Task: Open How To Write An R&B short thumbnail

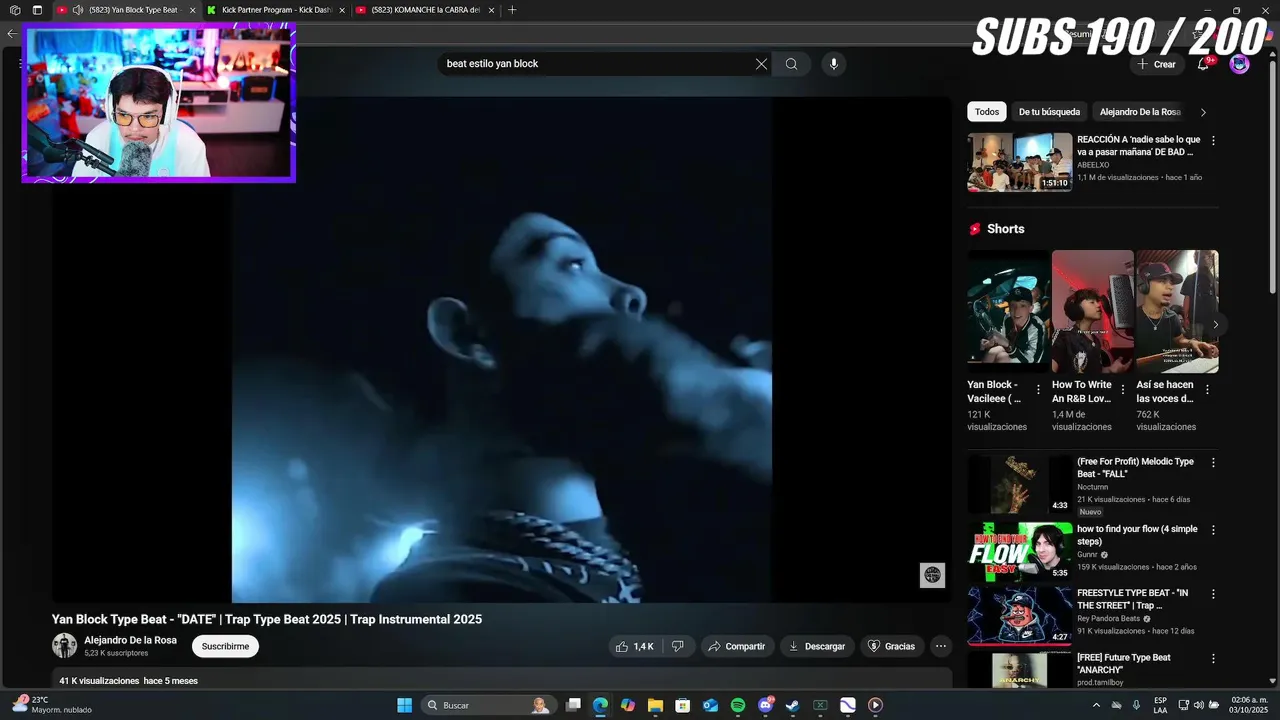Action: [x=1092, y=311]
